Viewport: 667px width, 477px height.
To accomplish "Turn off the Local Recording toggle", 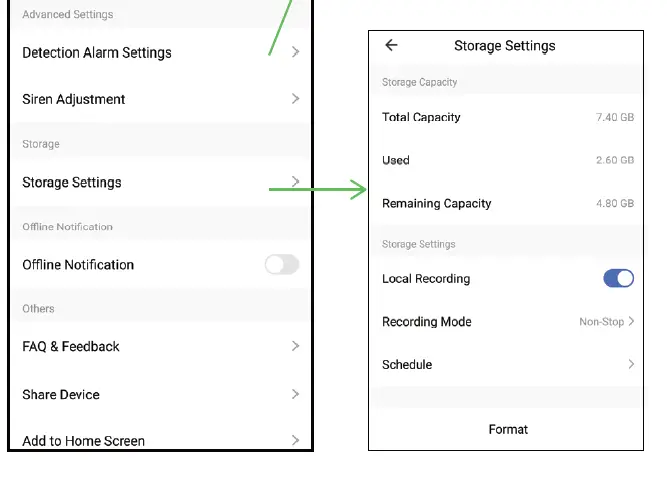I will 618,279.
